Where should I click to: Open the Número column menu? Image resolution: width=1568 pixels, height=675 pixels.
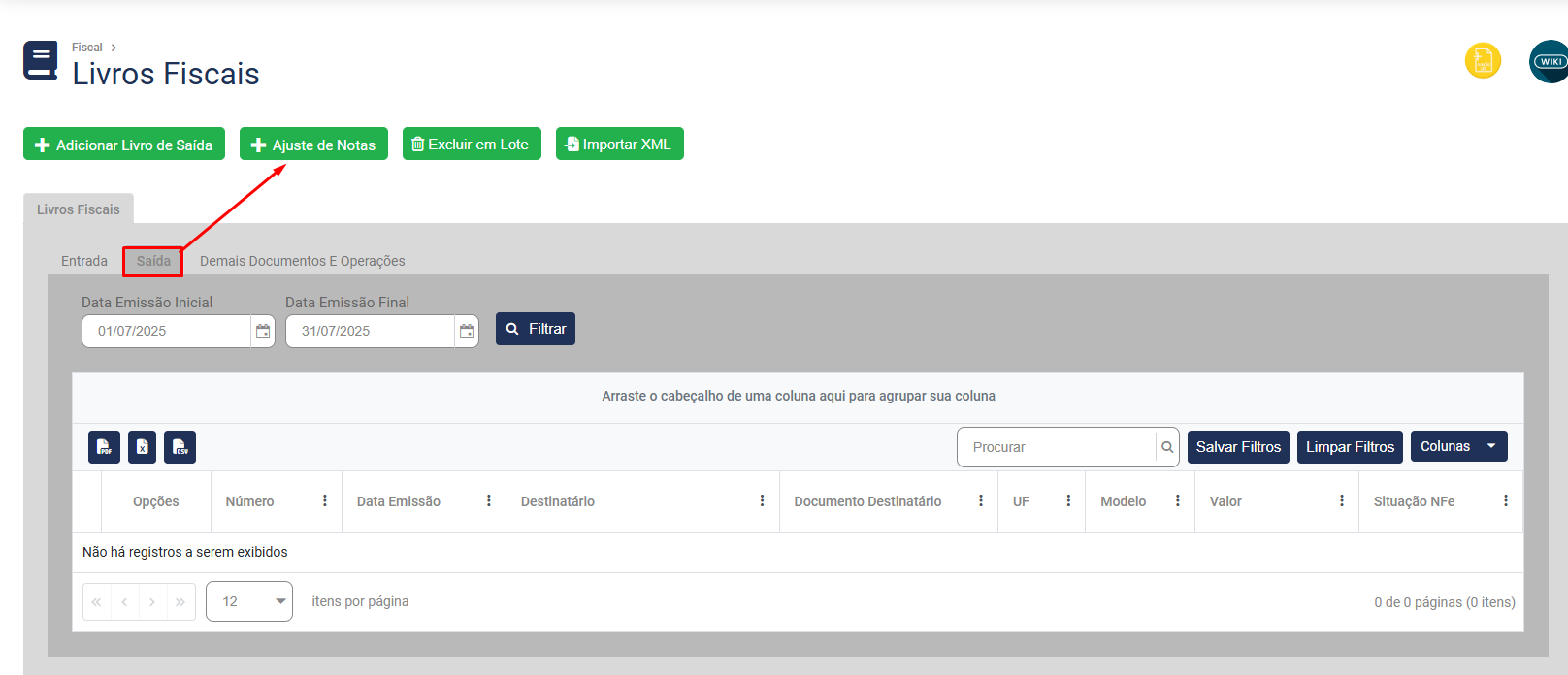click(325, 501)
